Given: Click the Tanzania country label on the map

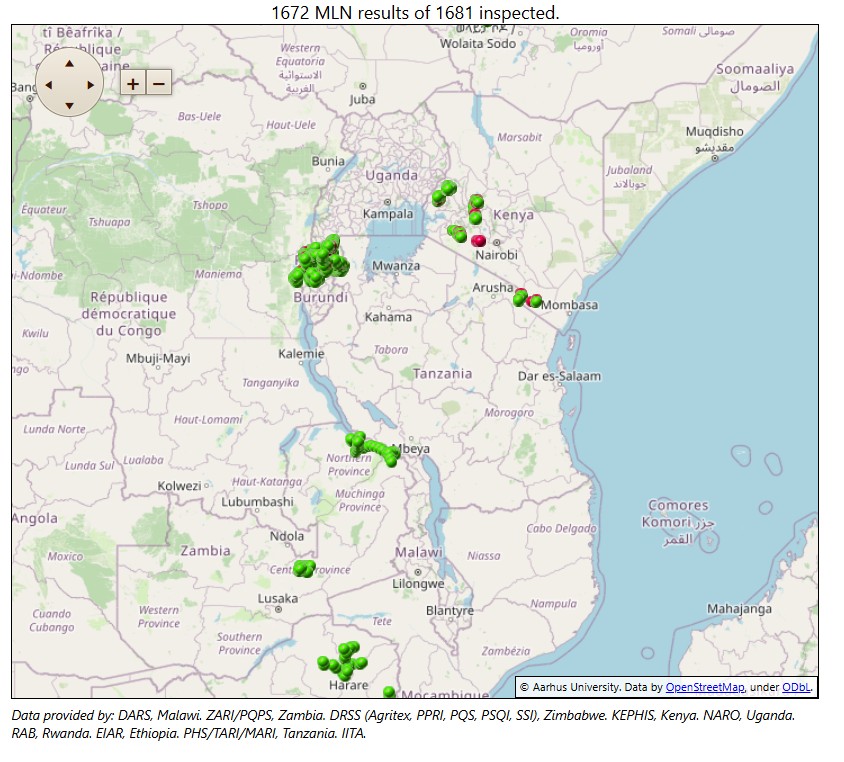Looking at the screenshot, I should tap(442, 373).
